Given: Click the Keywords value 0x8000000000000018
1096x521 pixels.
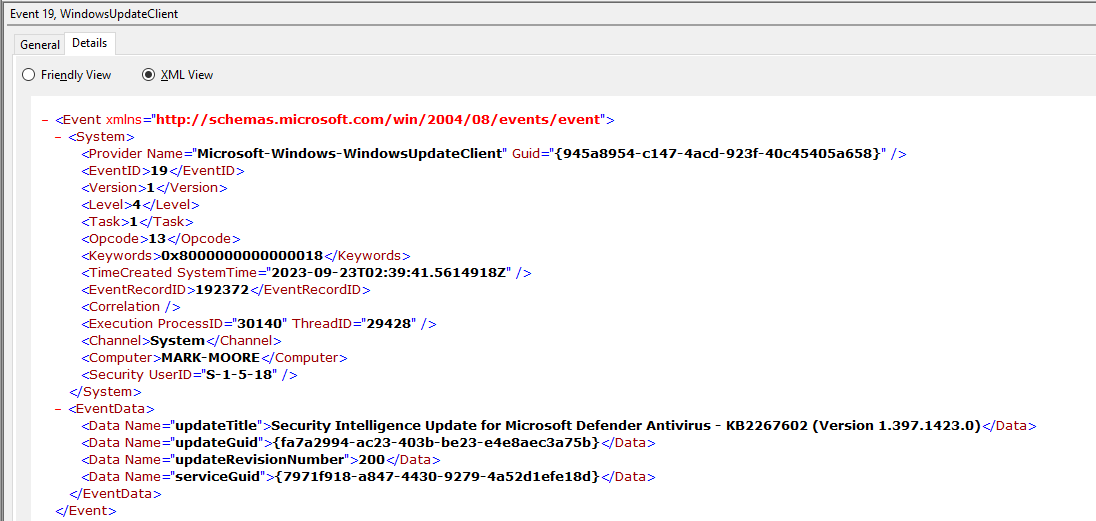Looking at the screenshot, I should click(x=242, y=256).
